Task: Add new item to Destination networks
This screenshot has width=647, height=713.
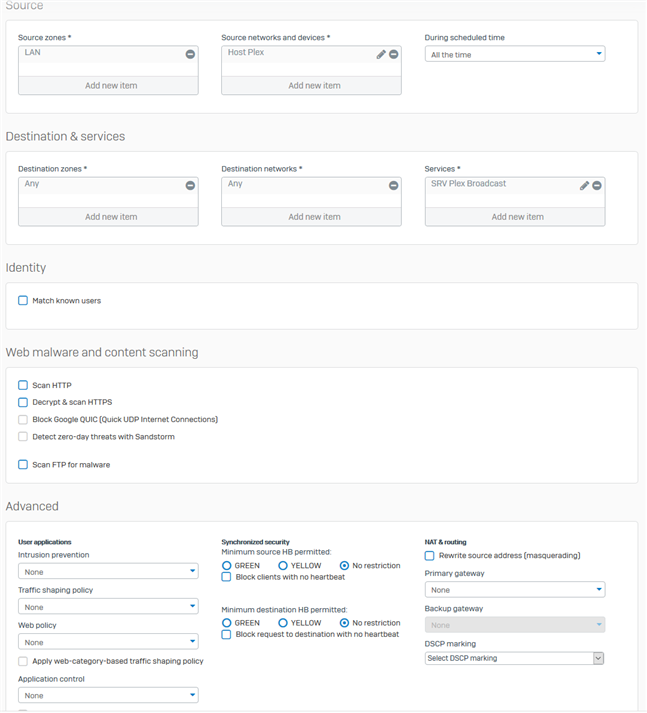Action: point(314,217)
